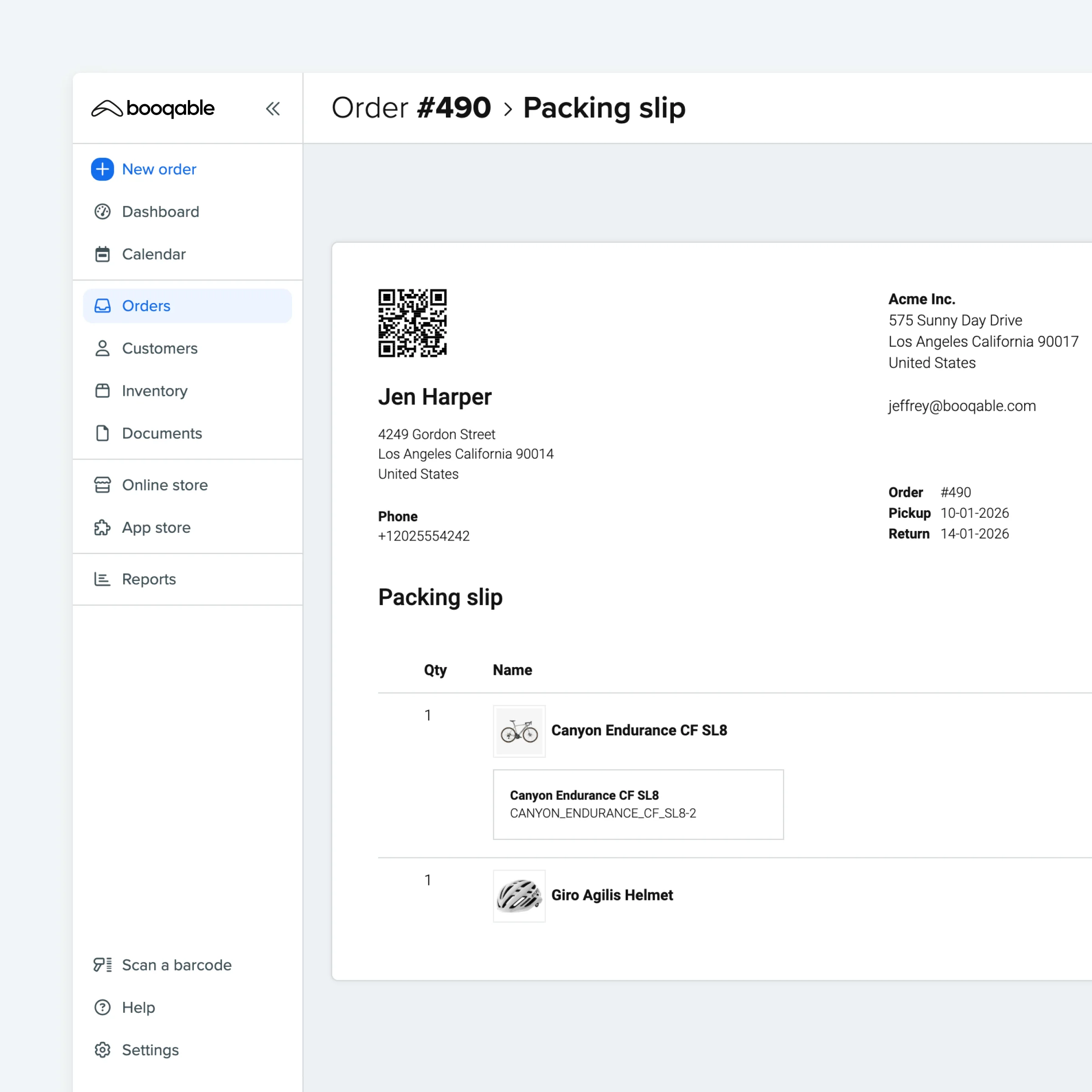Open the Help menu item

(x=138, y=1007)
